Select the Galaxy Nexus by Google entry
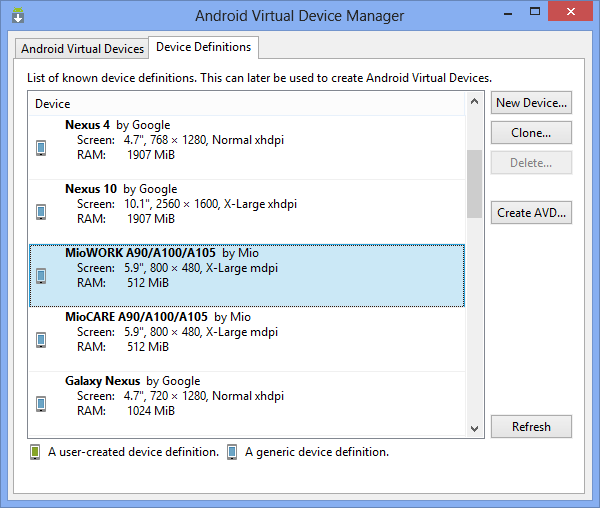The height and width of the screenshot is (508, 600). 247,404
